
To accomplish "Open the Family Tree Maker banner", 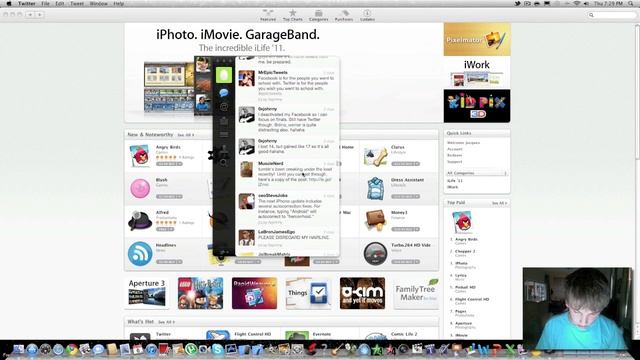I will tap(416, 293).
